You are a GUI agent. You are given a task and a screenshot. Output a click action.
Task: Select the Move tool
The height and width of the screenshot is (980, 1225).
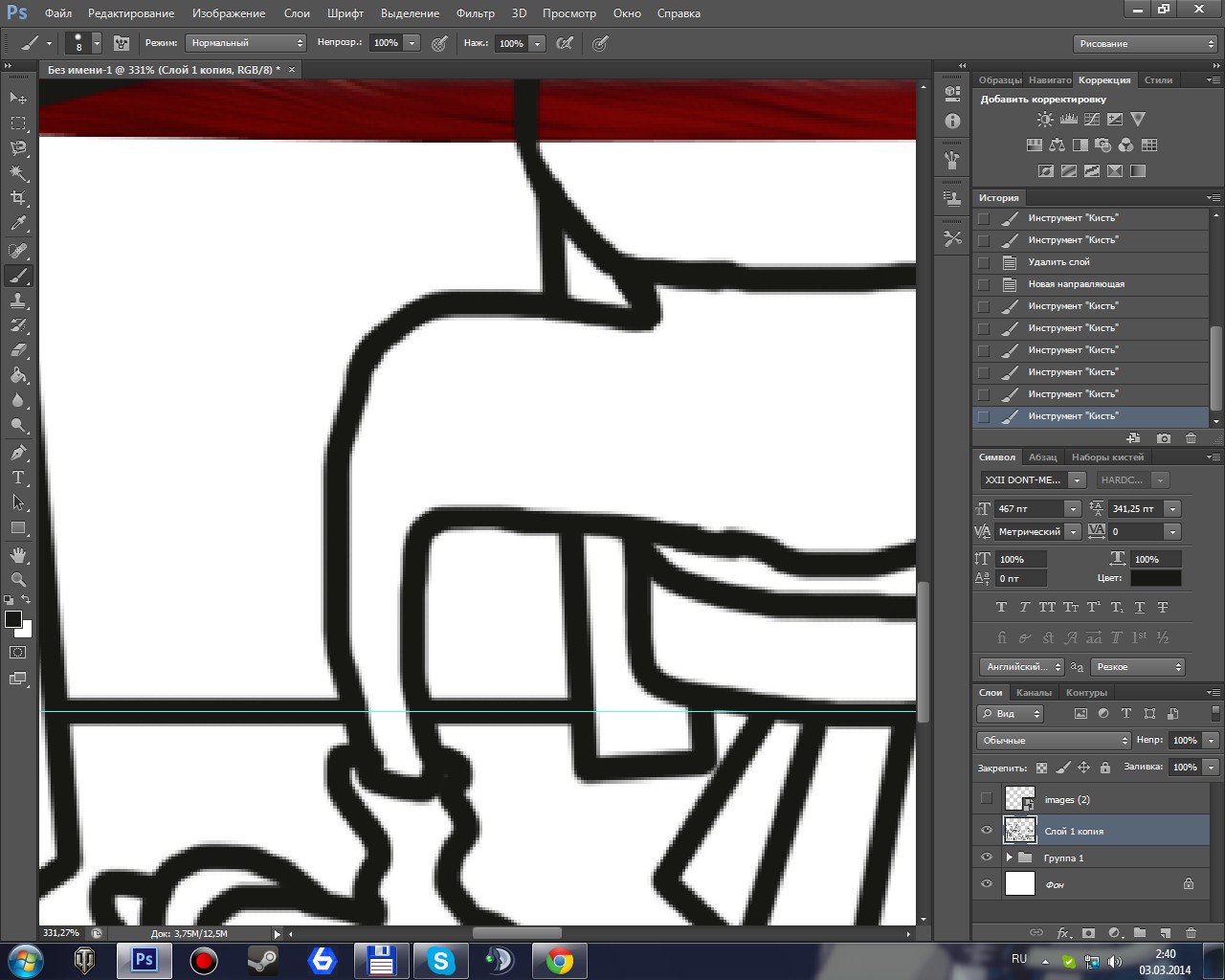[x=18, y=98]
